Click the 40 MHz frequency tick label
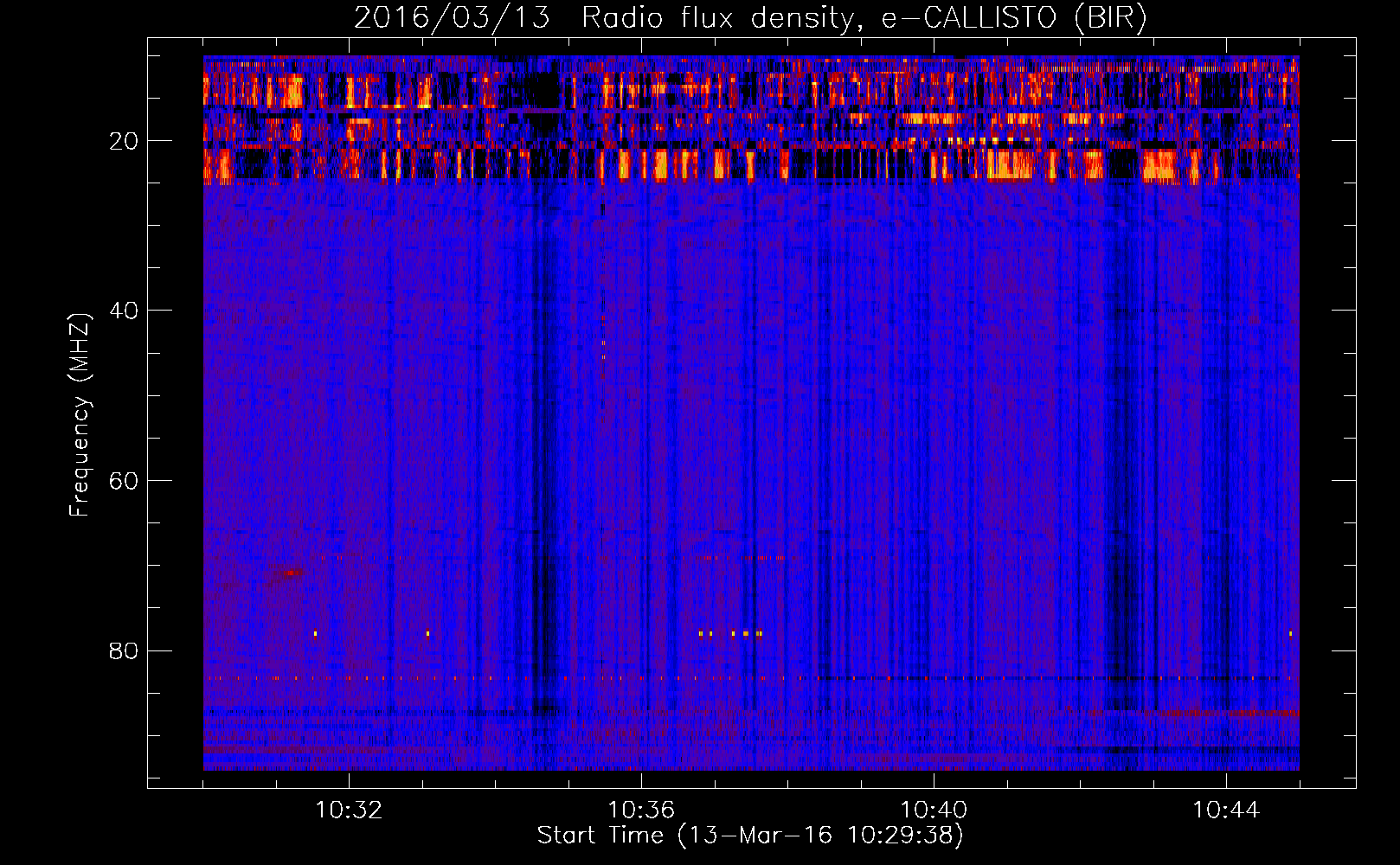Image resolution: width=1400 pixels, height=865 pixels. [125, 311]
